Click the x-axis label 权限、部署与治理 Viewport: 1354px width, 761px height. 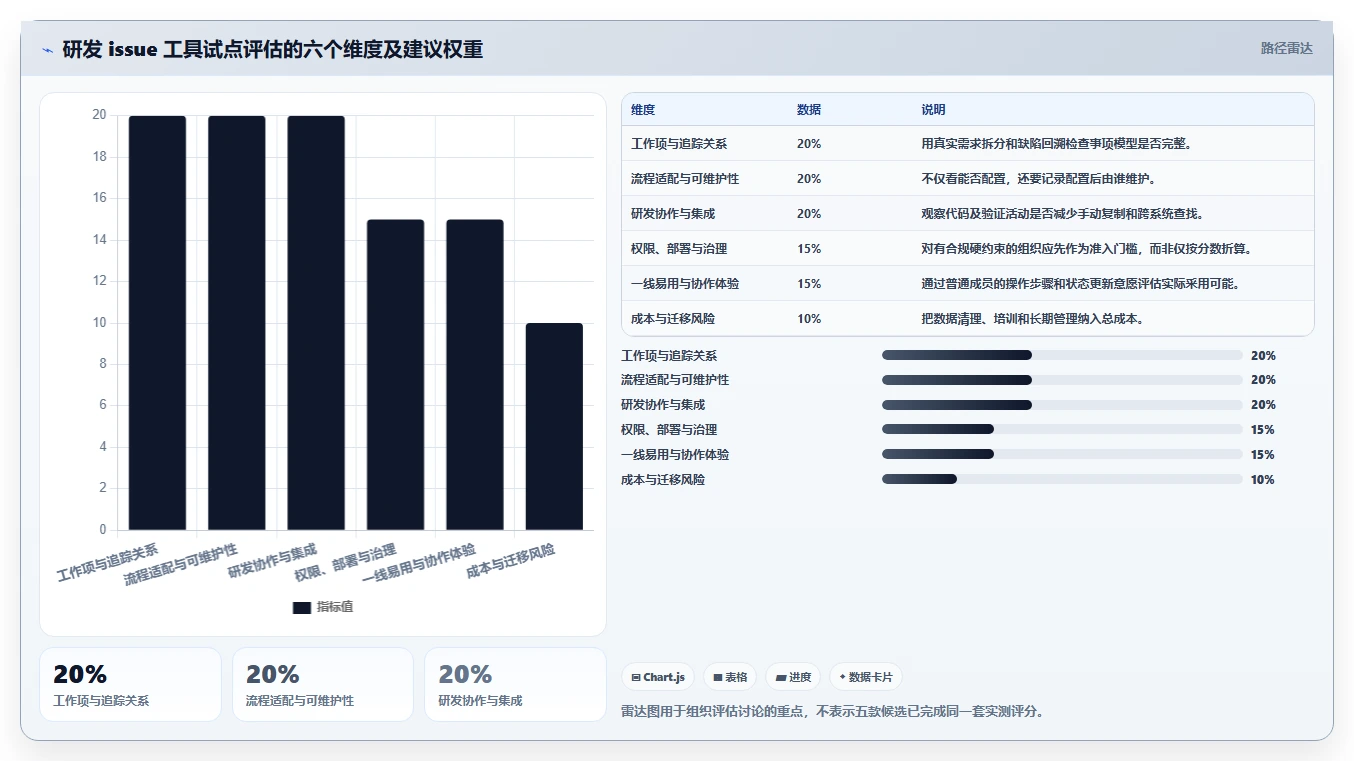click(x=346, y=563)
